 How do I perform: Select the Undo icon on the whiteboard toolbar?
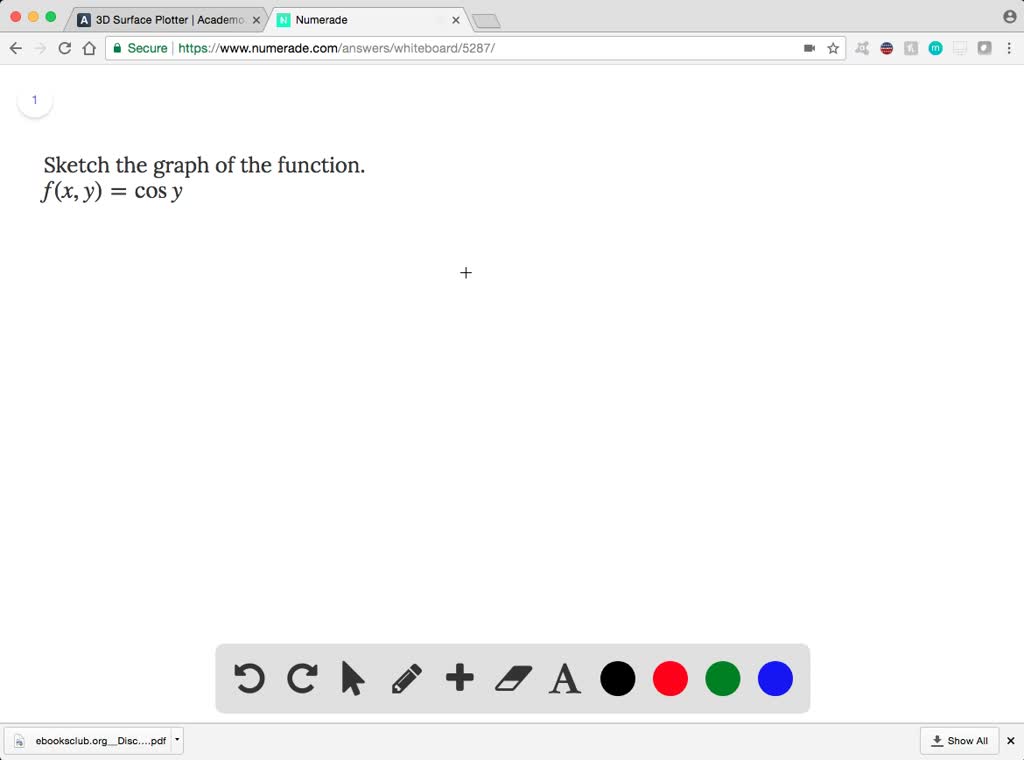[x=249, y=678]
